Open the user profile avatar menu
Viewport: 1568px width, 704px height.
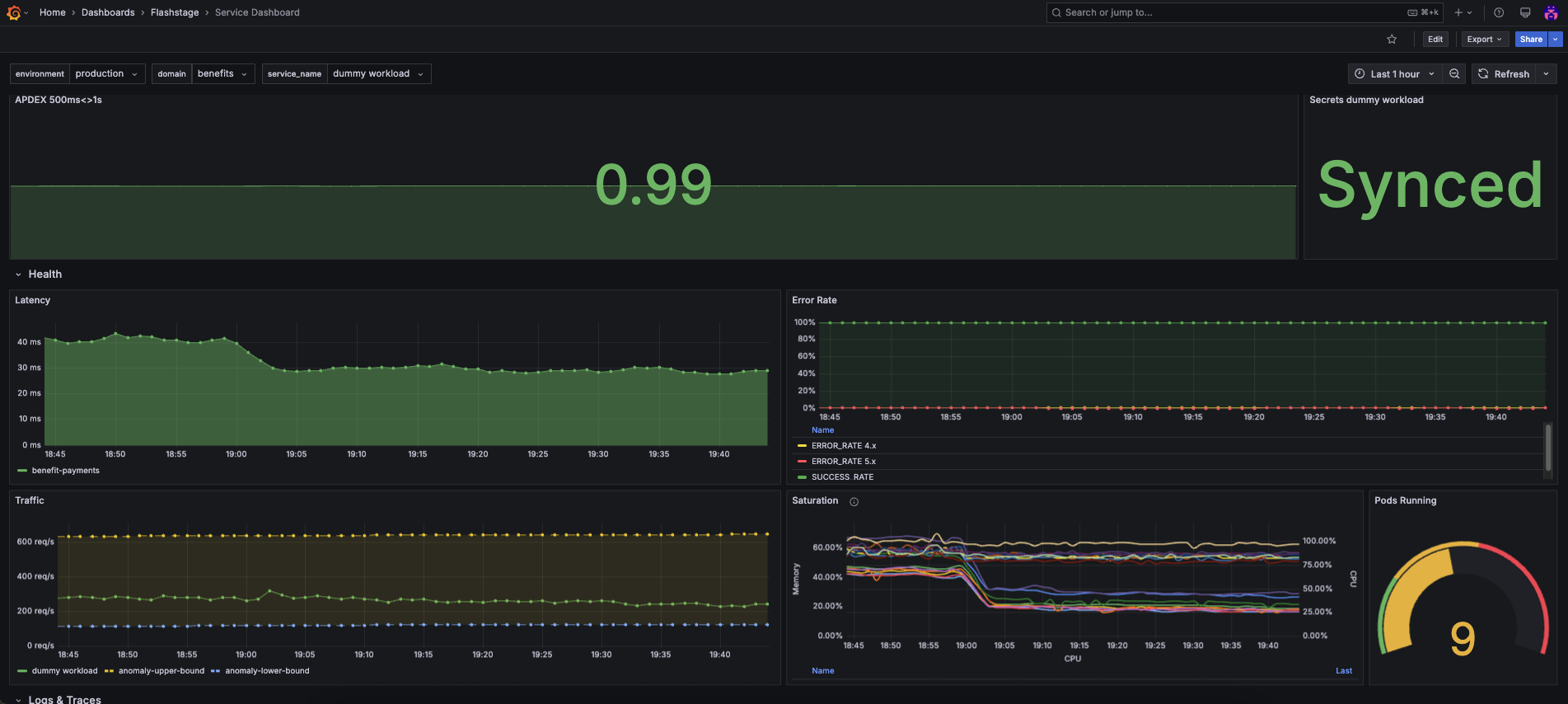(x=1551, y=12)
